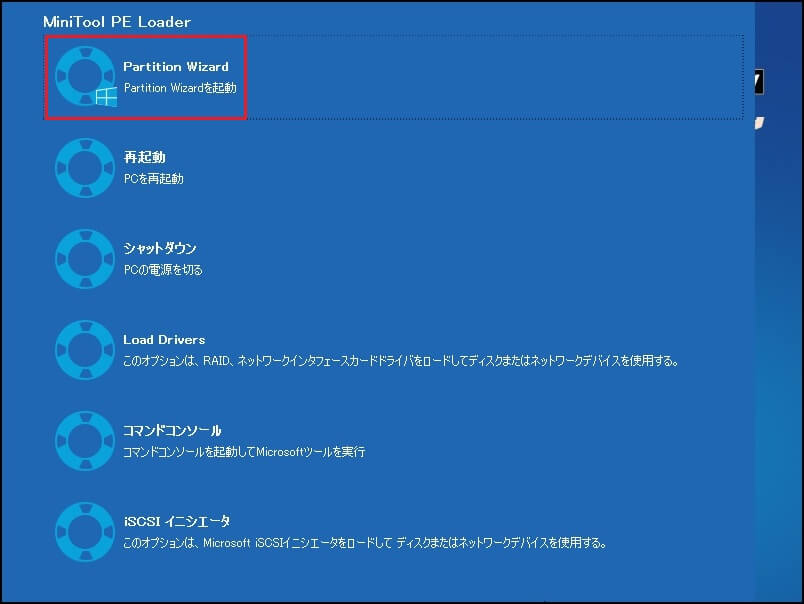Screen dimensions: 804x604
Task: Click the MiniTool PE Loader heading
Action: (117, 22)
